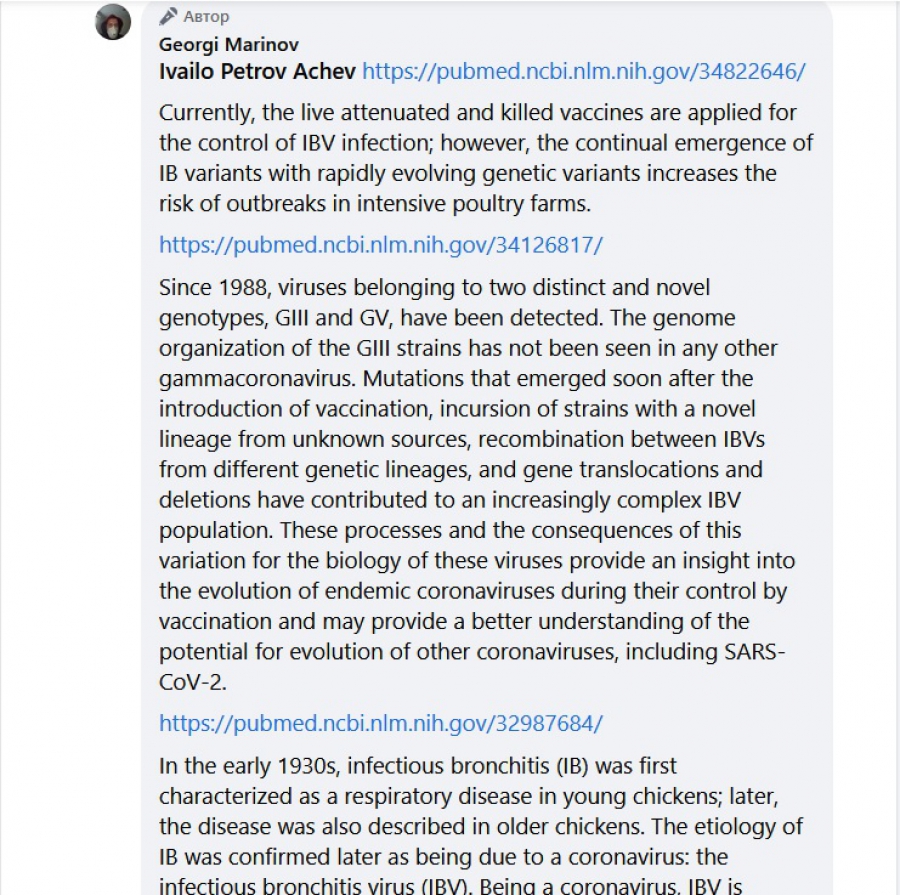This screenshot has width=900, height=895.
Task: Click the Автор author badge label
Action: pos(206,17)
